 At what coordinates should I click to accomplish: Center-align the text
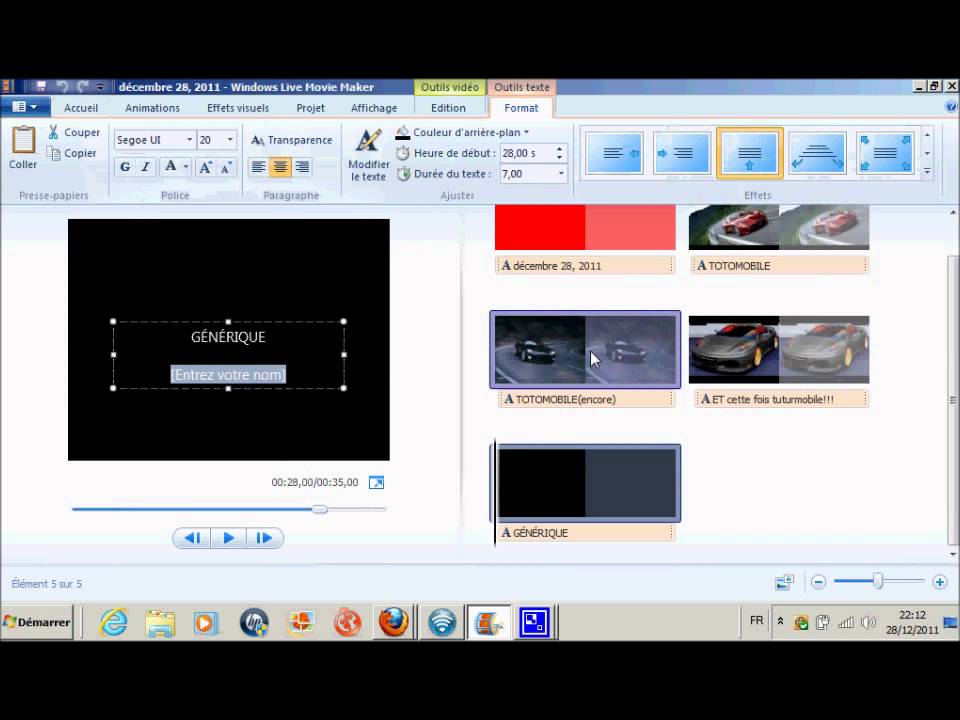280,167
